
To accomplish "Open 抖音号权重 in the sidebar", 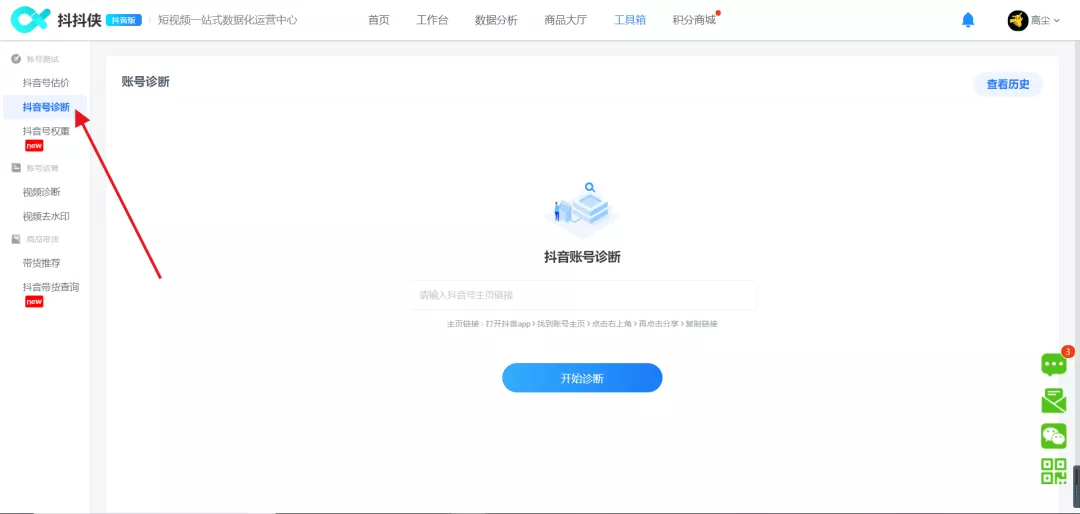I will pyautogui.click(x=45, y=131).
